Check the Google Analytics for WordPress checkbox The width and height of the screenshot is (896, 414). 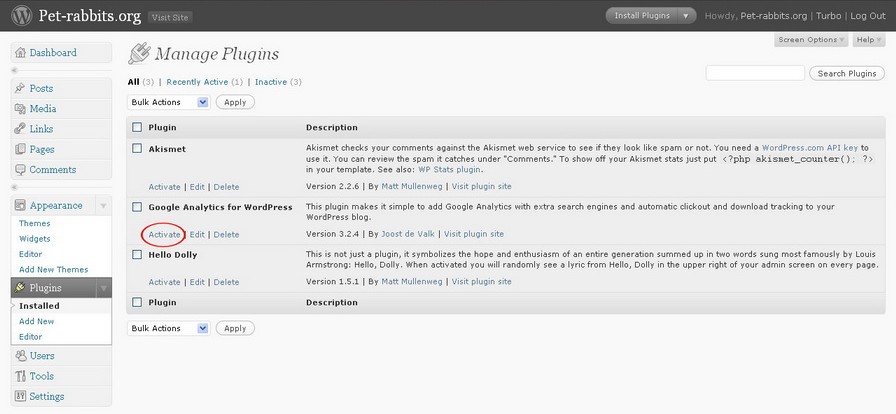click(x=137, y=207)
